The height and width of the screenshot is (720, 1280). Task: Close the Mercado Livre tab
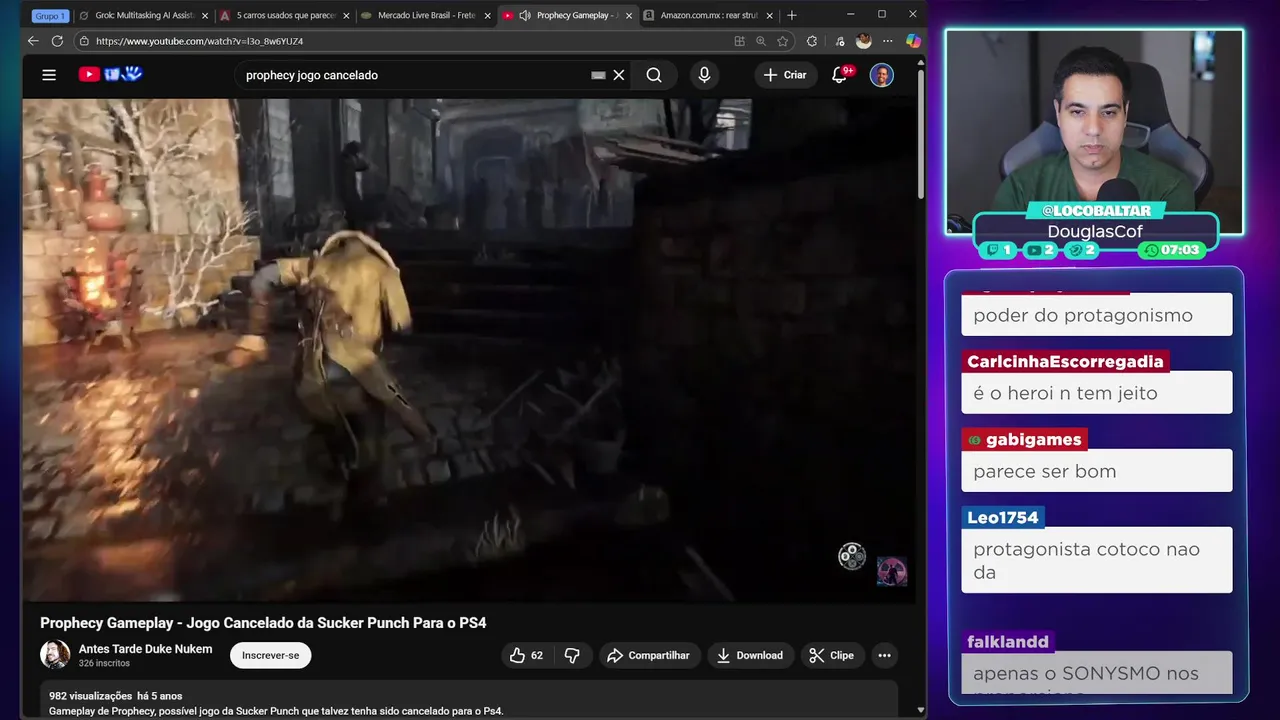tap(487, 15)
